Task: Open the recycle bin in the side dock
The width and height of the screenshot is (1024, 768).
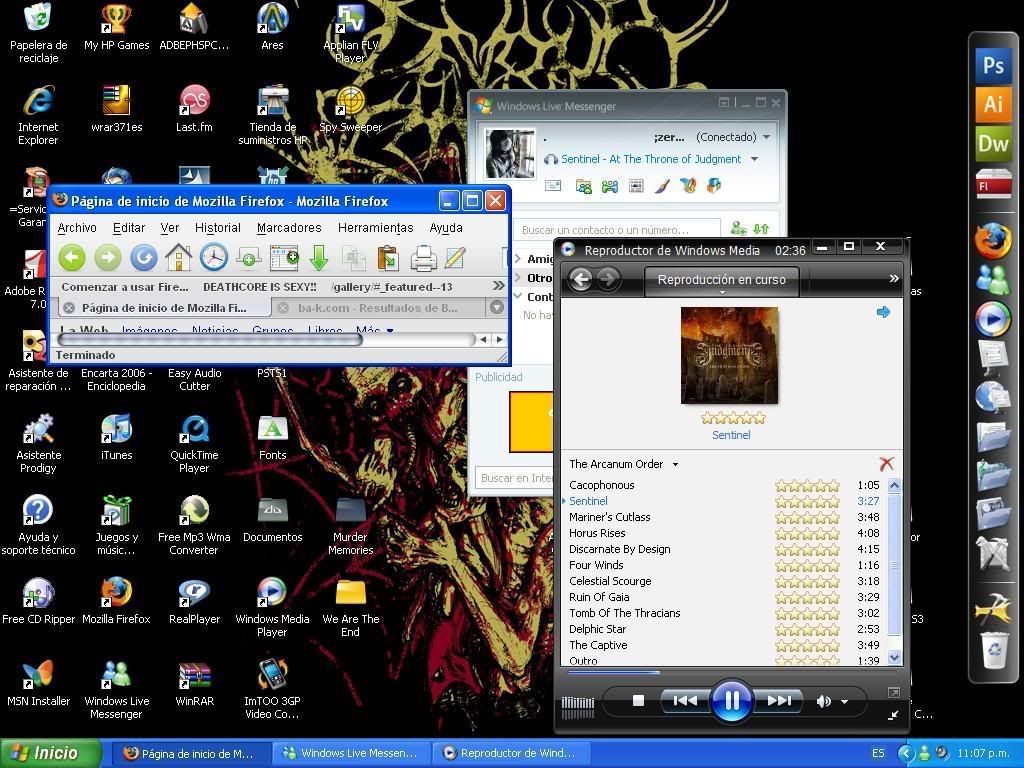Action: coord(993,650)
